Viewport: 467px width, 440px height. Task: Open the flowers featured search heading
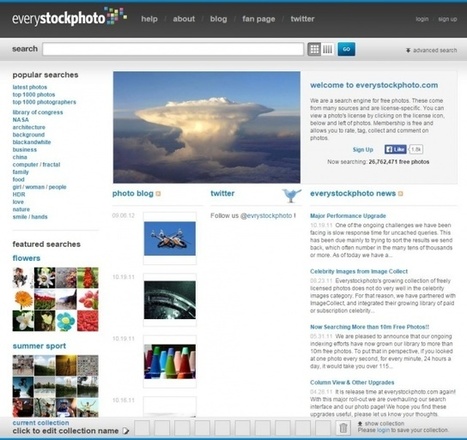26,258
